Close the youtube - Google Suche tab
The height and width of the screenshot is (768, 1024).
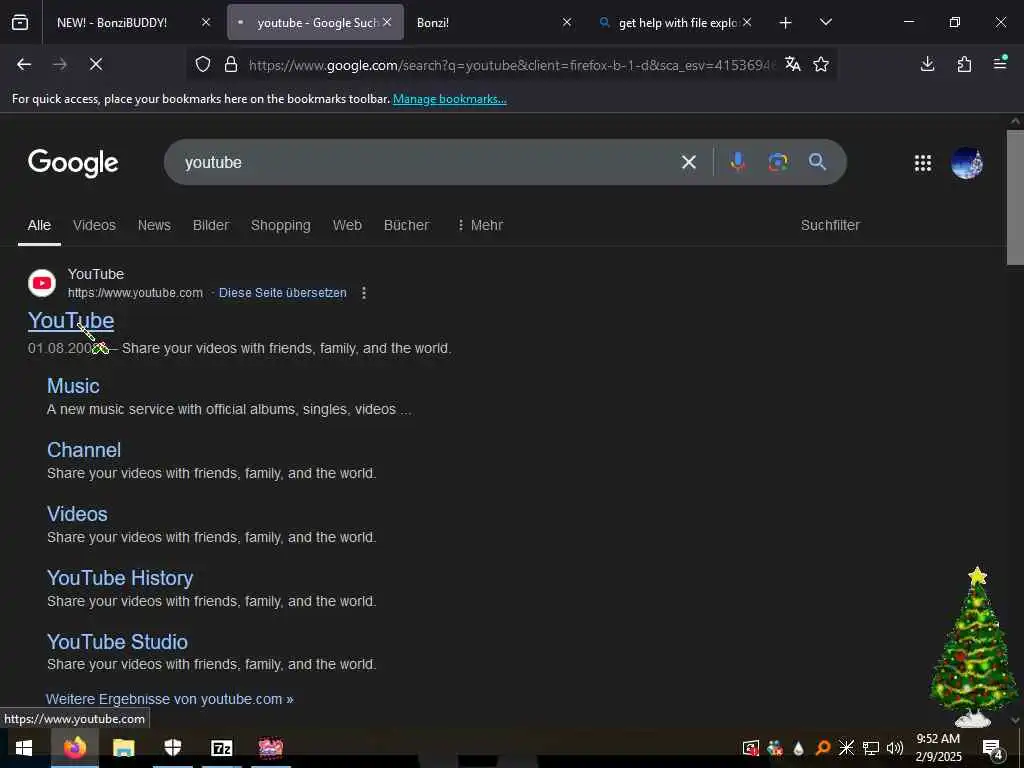coord(387,22)
